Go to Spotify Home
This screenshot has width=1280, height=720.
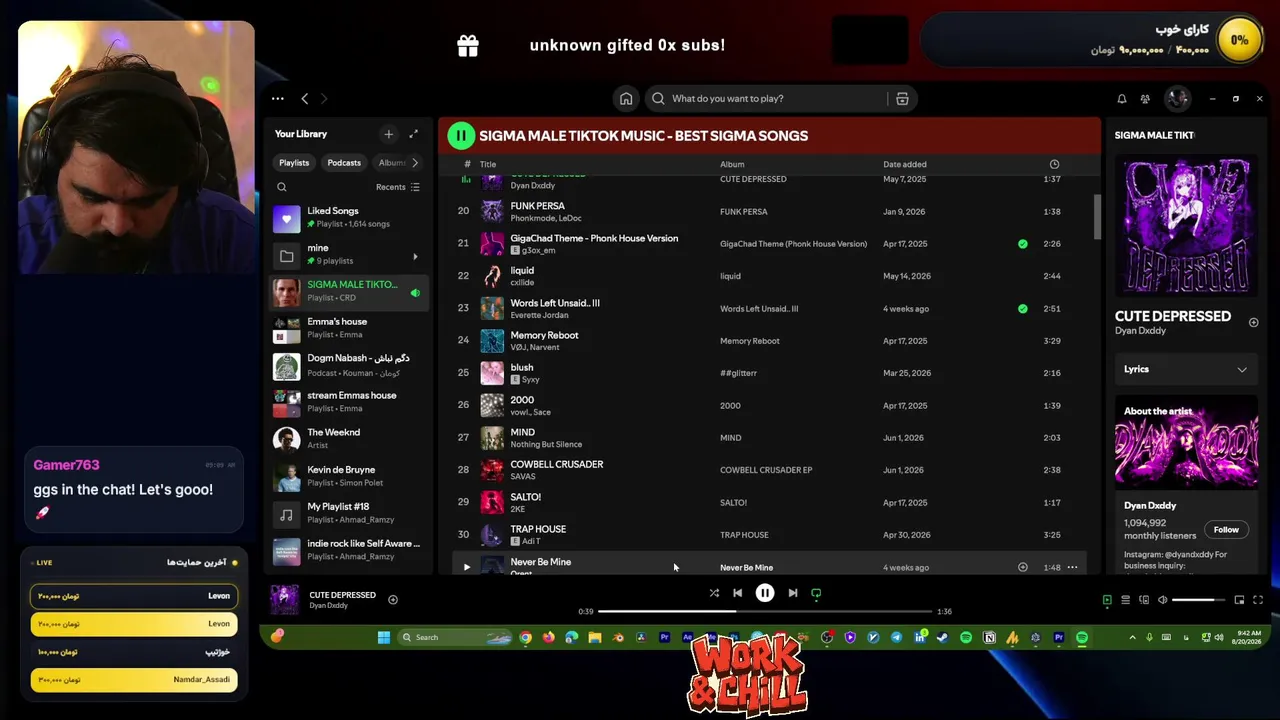pos(626,98)
